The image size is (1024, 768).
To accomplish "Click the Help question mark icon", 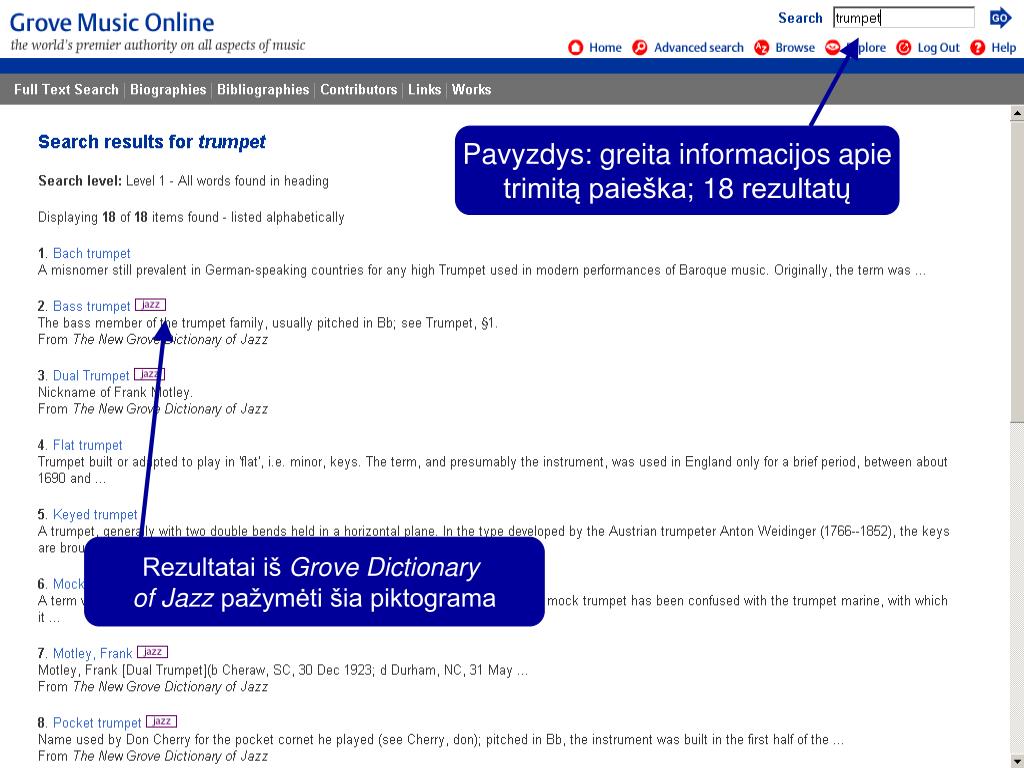I will click(978, 48).
